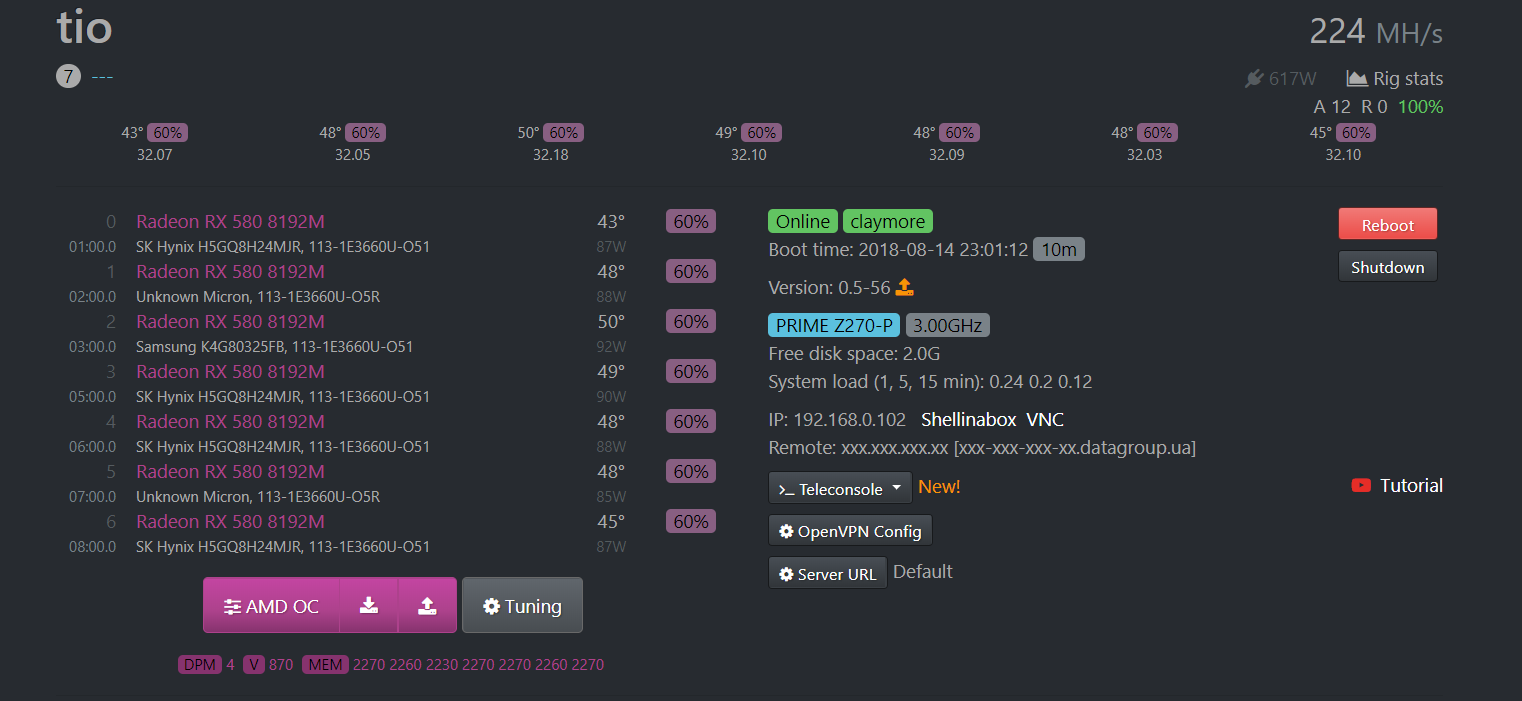The image size is (1522, 701).
Task: Click the power plug 617W icon
Action: coord(1254,78)
